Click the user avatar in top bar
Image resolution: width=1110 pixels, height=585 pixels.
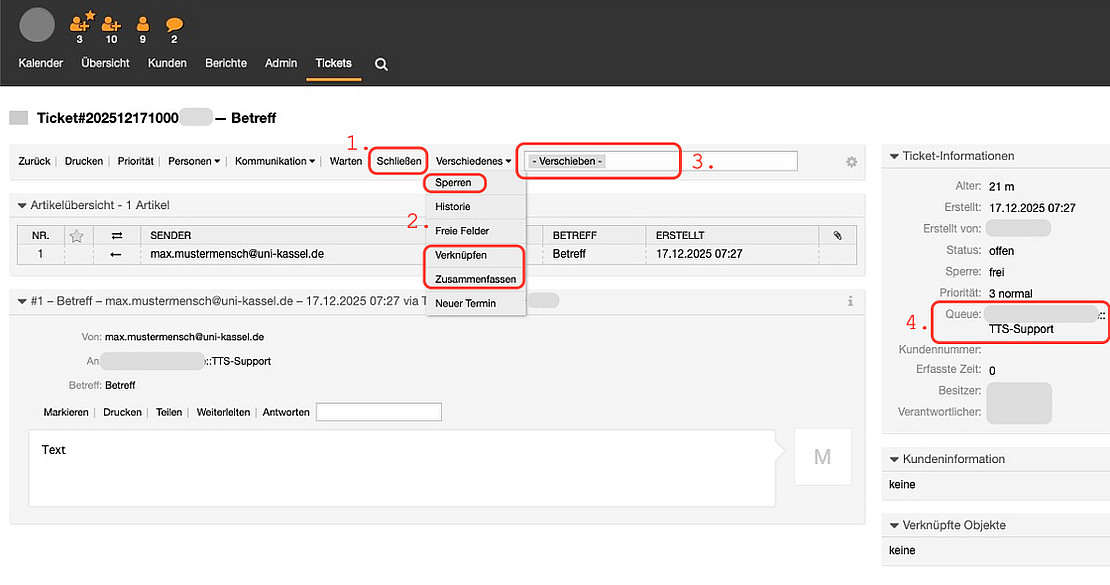tap(37, 25)
